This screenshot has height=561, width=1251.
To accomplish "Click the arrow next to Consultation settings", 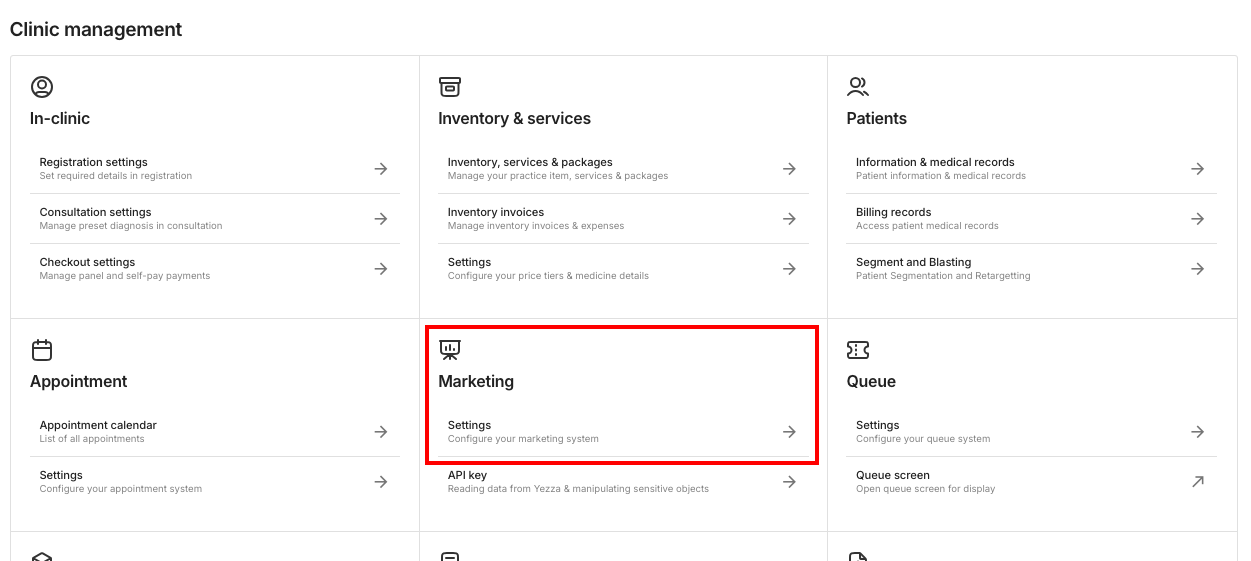I will click(x=381, y=219).
